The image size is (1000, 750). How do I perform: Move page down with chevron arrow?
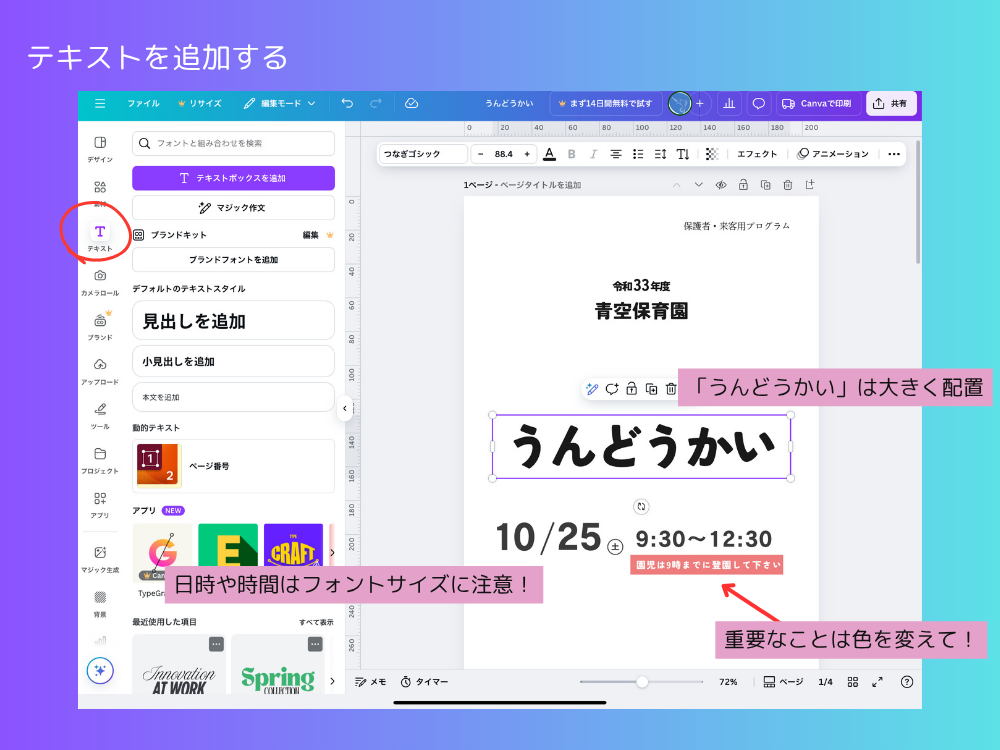[698, 185]
